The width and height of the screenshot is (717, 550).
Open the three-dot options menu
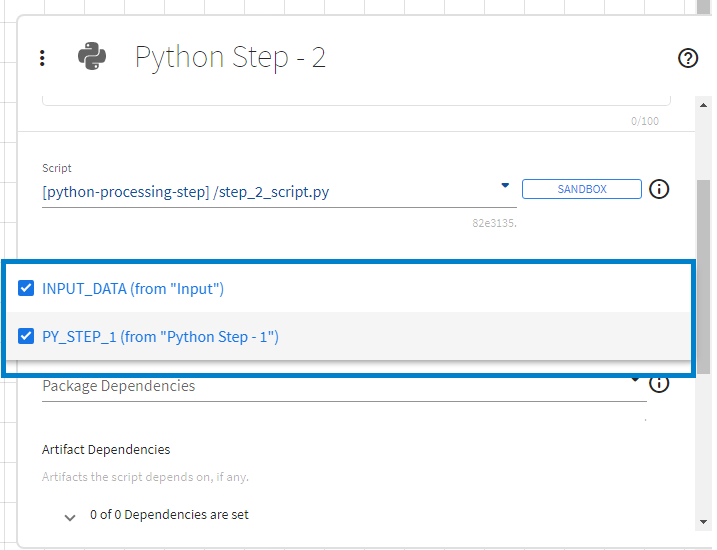pos(42,58)
